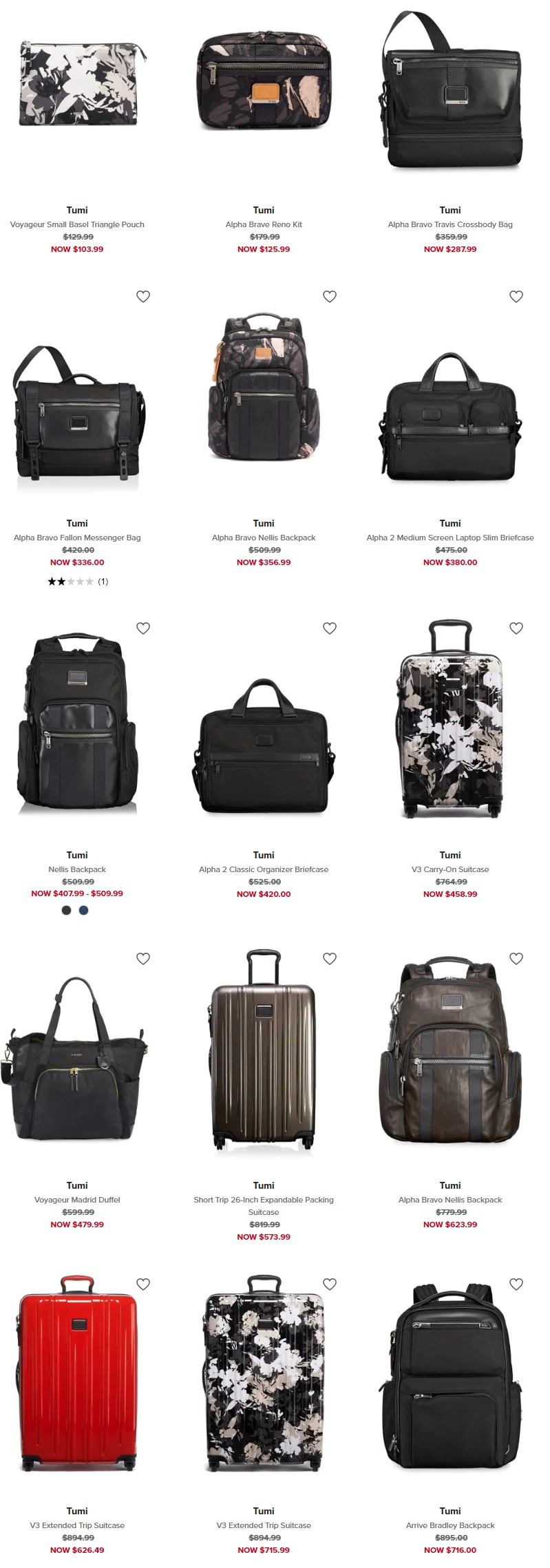Choose the navy blue Nellis Backpack swatch
This screenshot has height=1568, width=550.
click(84, 910)
